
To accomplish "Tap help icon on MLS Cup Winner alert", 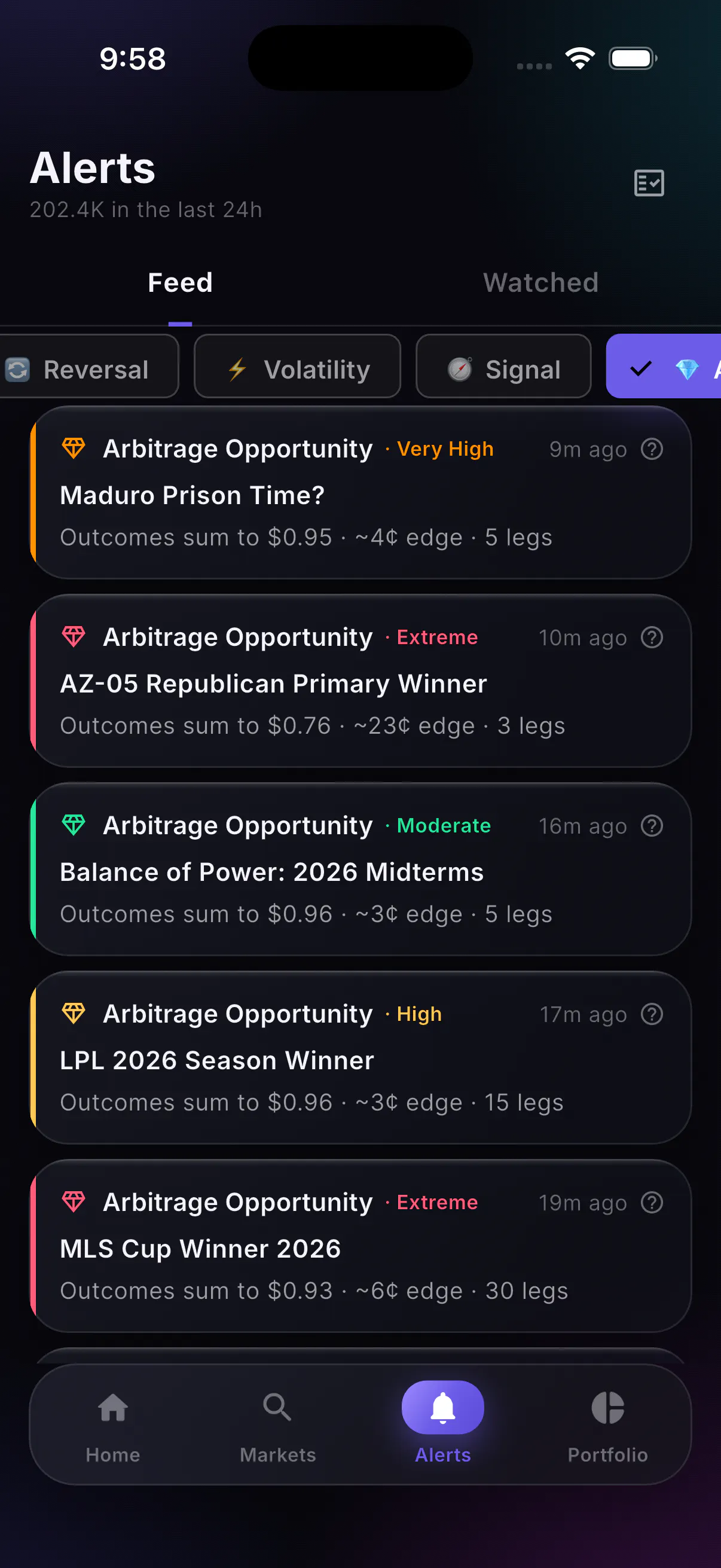I will [652, 1202].
